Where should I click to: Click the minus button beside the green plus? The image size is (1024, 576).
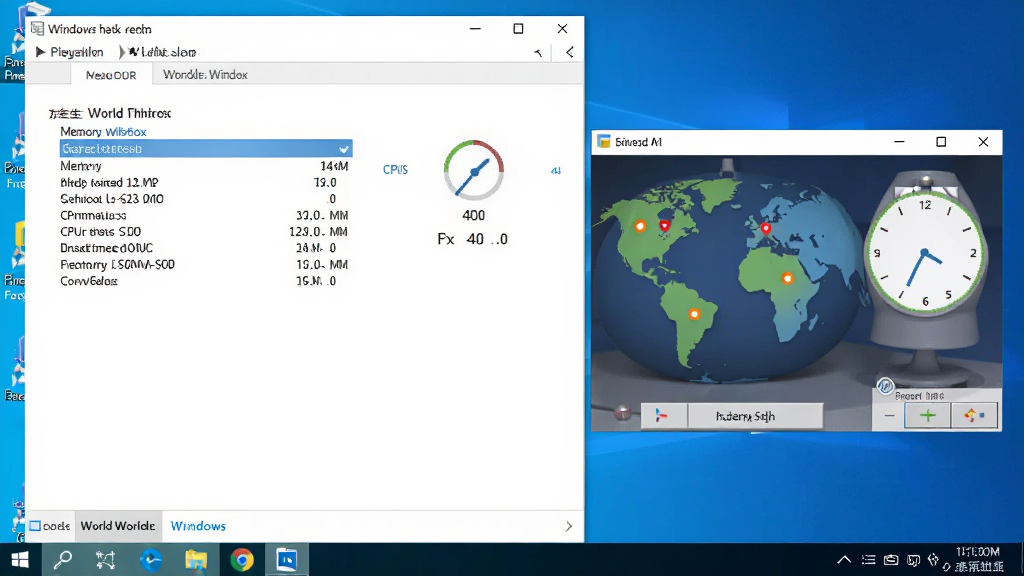[889, 415]
